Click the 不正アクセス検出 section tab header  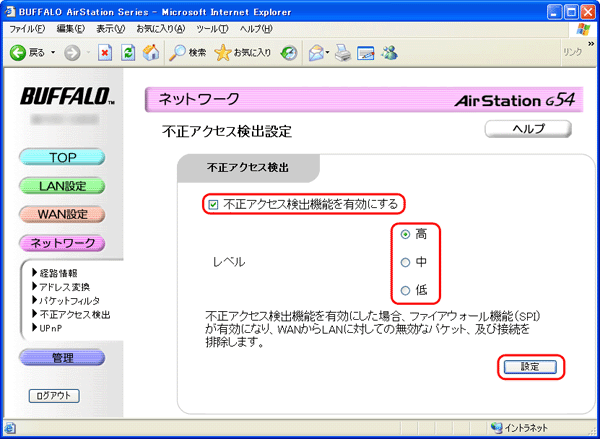[x=248, y=168]
